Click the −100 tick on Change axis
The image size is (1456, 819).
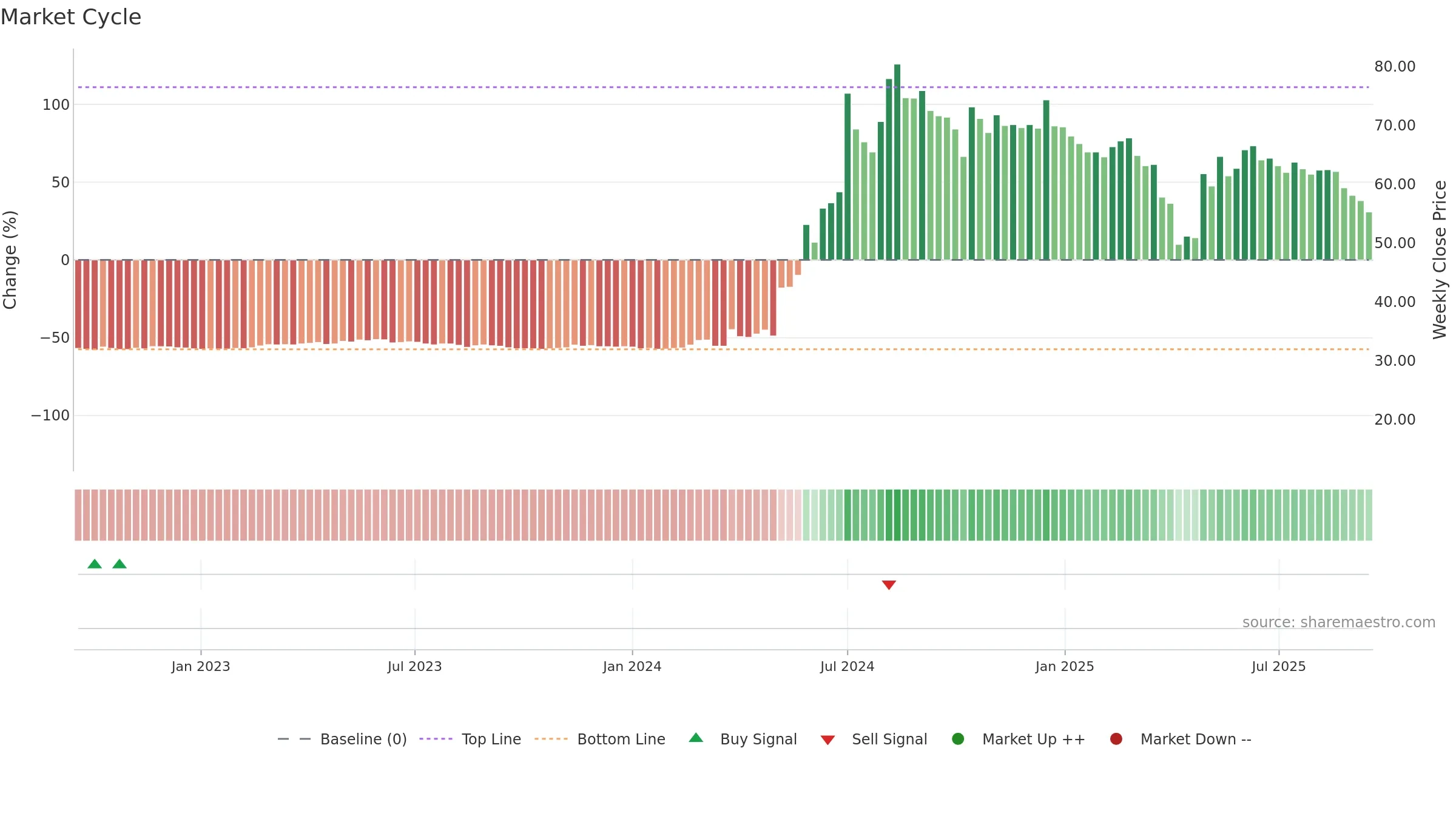(x=50, y=416)
